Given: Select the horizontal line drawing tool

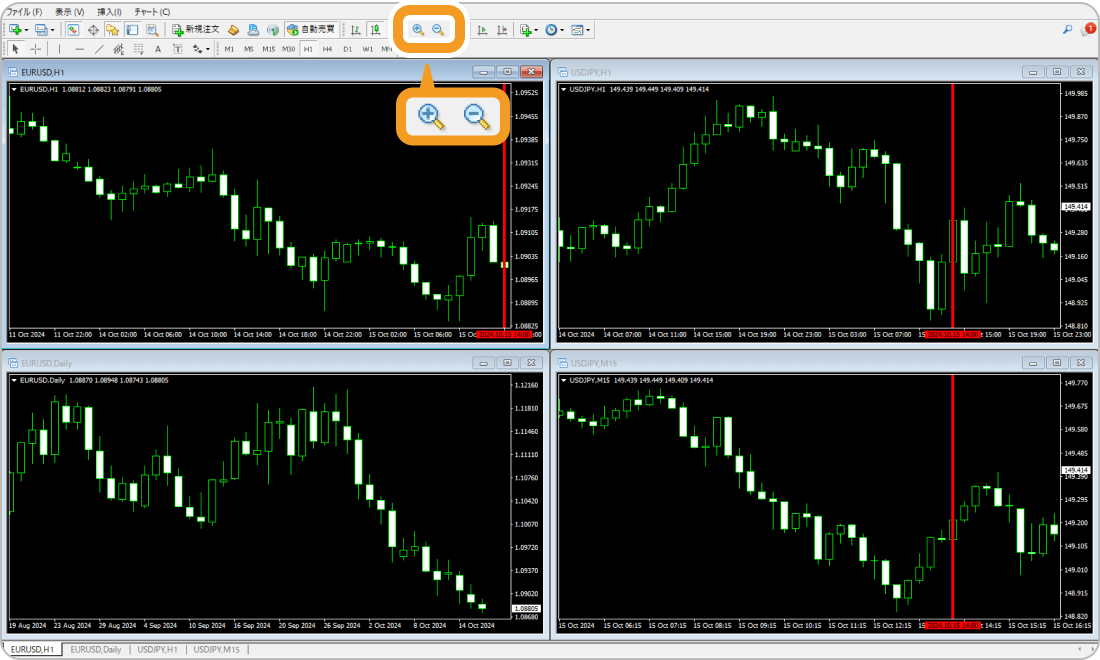Looking at the screenshot, I should tap(79, 49).
